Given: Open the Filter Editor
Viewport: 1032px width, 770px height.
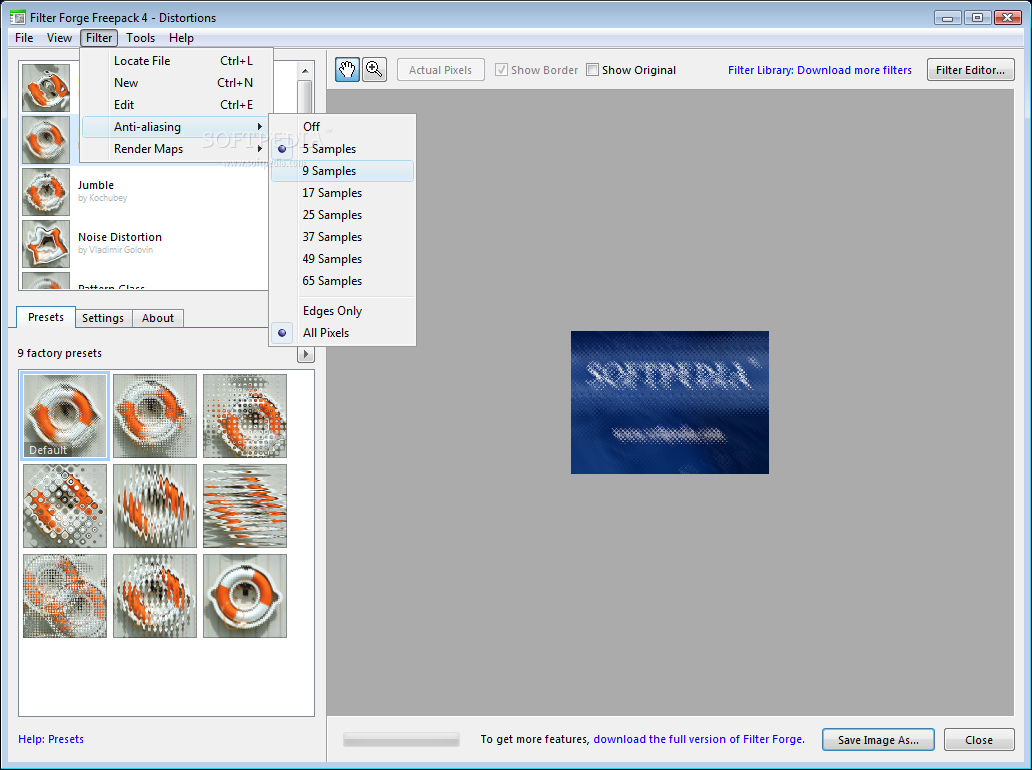Looking at the screenshot, I should [x=970, y=70].
